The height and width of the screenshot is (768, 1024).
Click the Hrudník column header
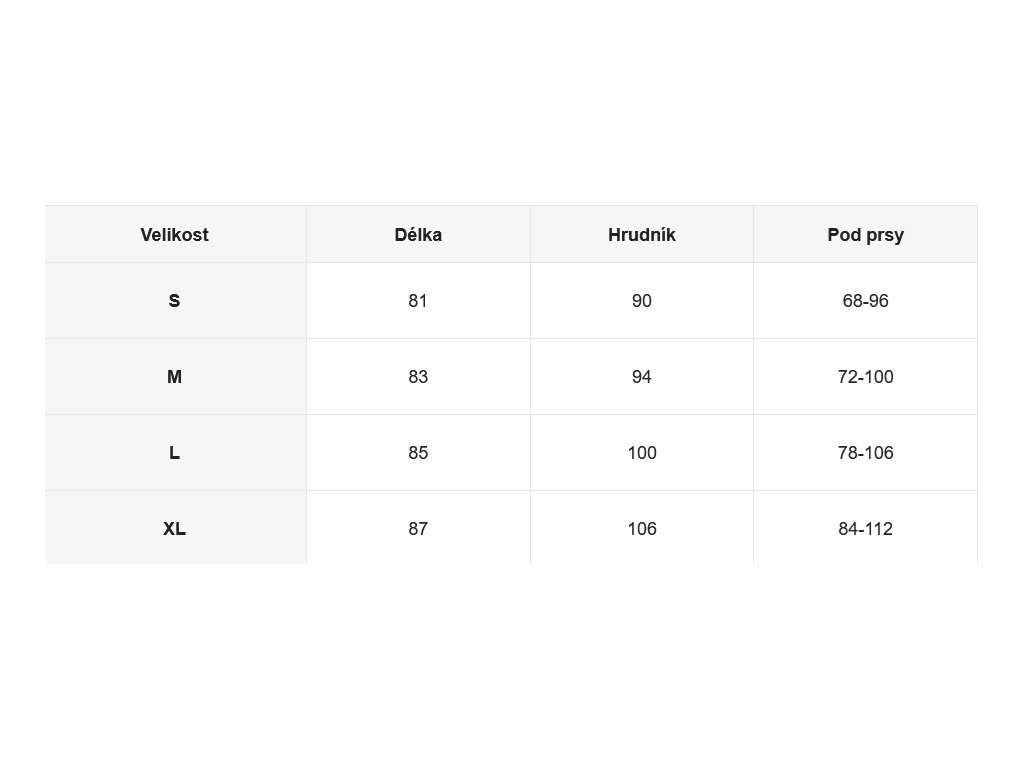(641, 234)
